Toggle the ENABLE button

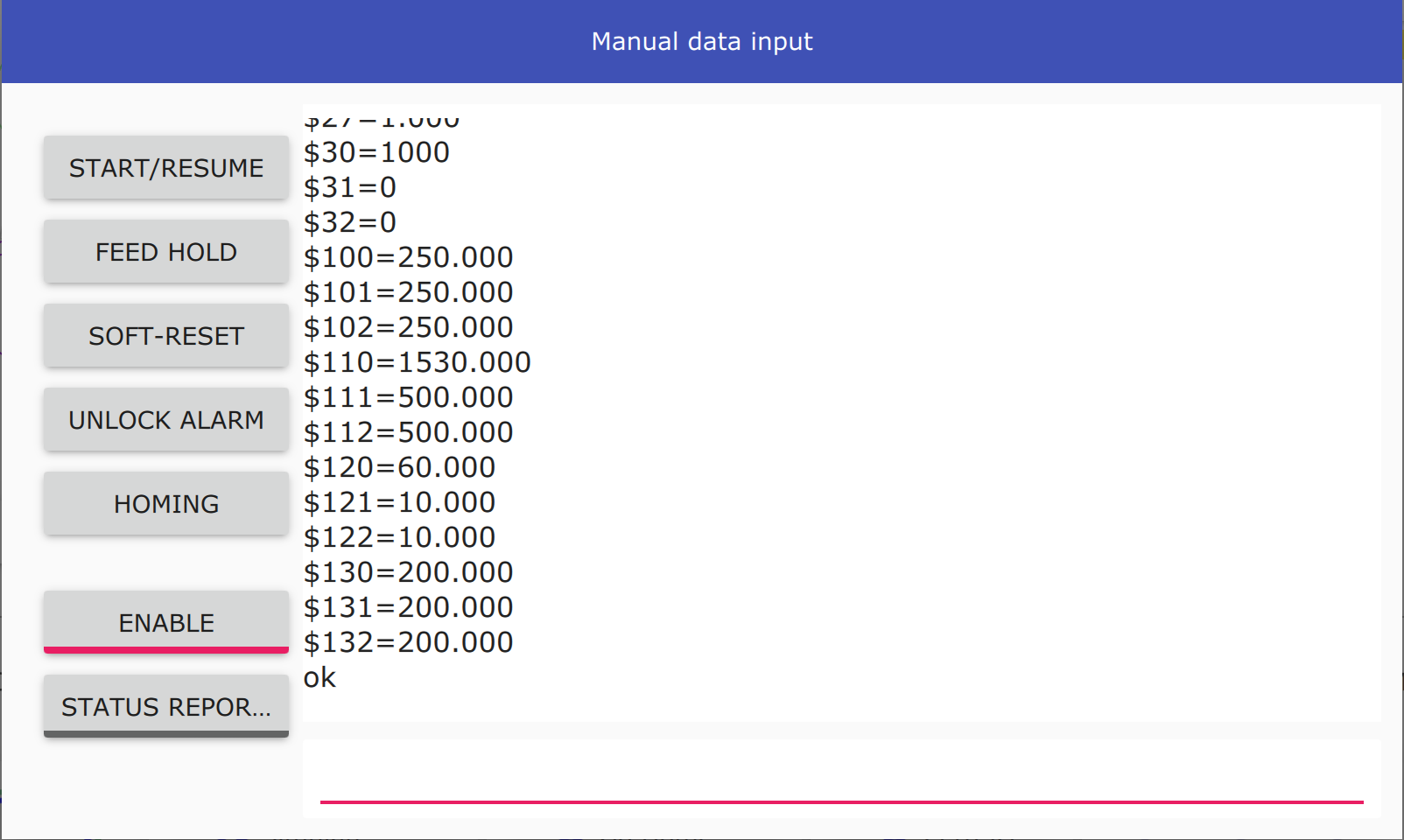[x=166, y=622]
